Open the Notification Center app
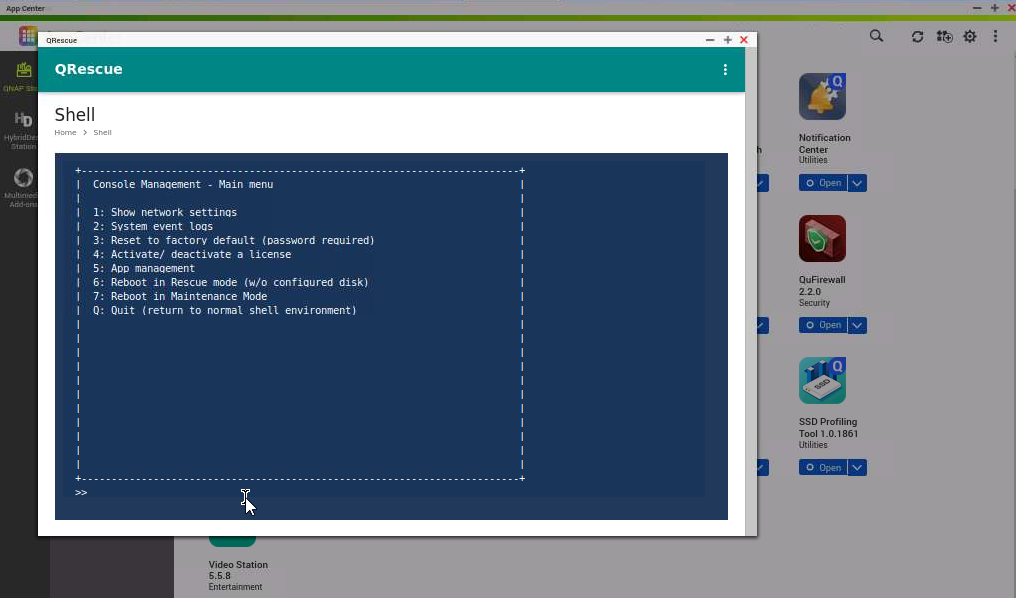The height and width of the screenshot is (598, 1016). pos(823,183)
